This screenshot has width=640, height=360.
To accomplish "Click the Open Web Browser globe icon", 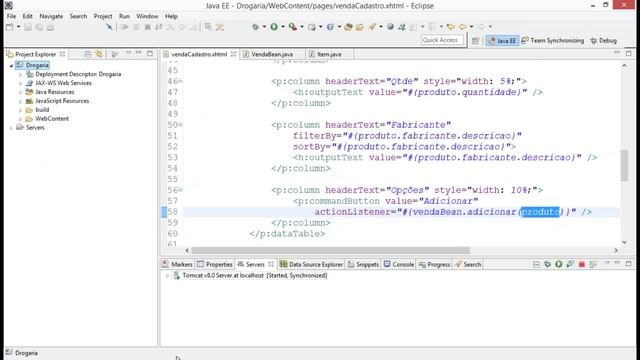I will [x=390, y=27].
